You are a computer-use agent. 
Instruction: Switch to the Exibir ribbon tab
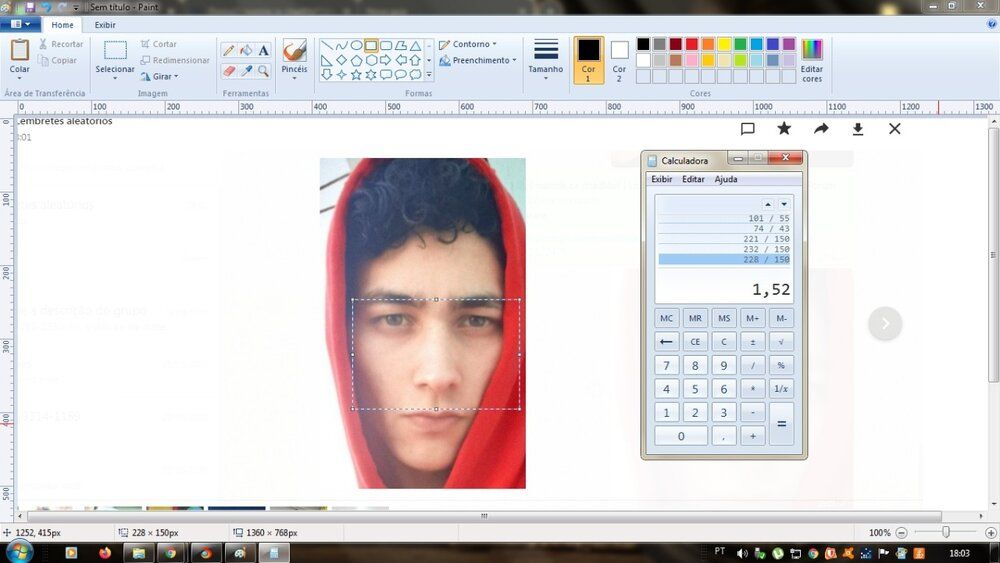tap(105, 25)
